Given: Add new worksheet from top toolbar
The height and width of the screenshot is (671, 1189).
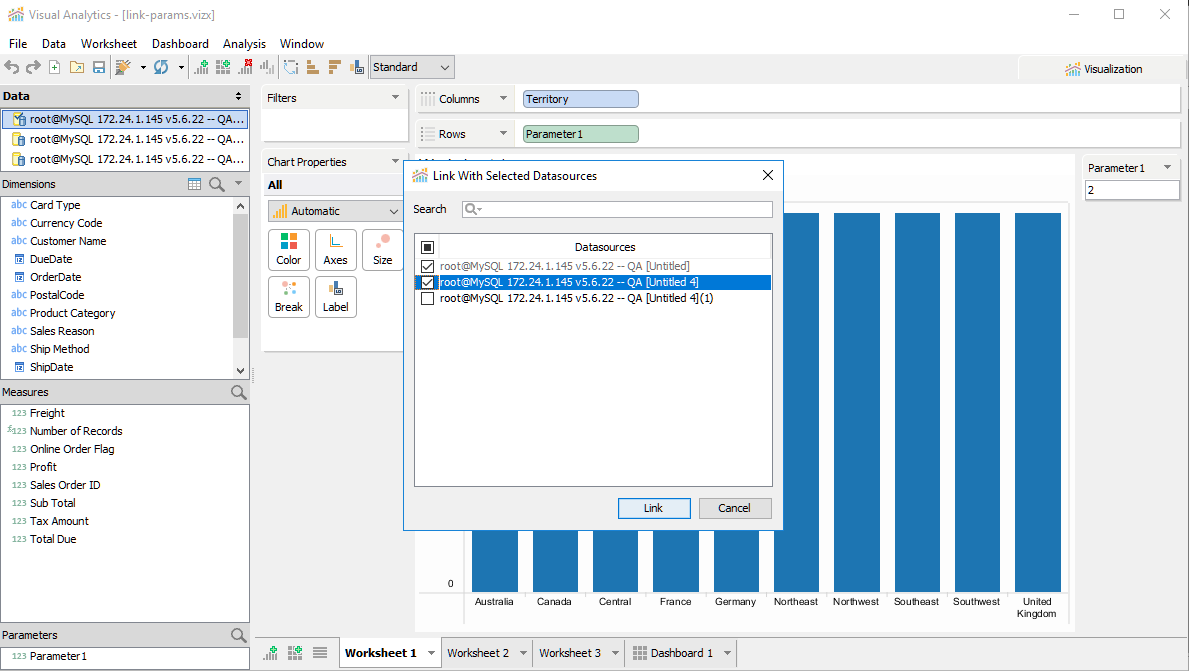Looking at the screenshot, I should click(202, 67).
